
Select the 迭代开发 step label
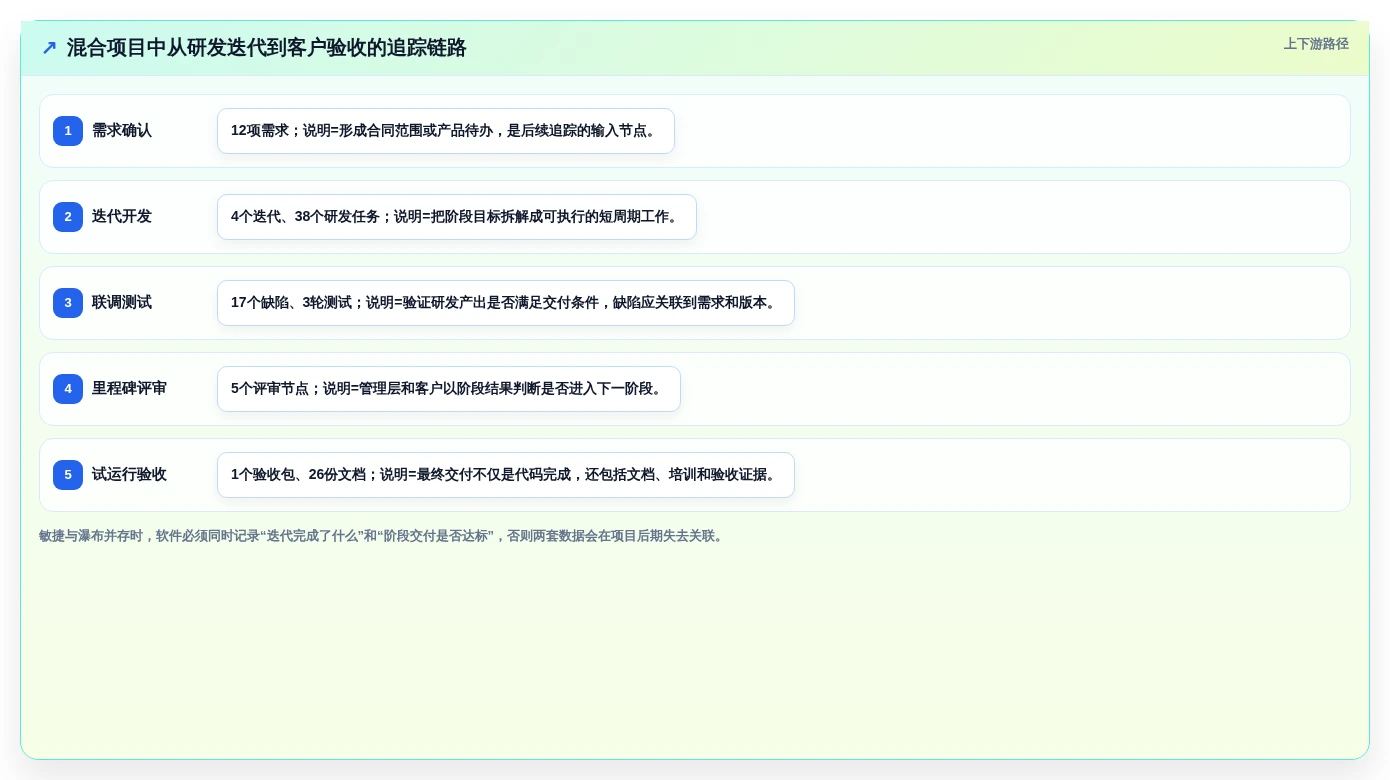(122, 217)
